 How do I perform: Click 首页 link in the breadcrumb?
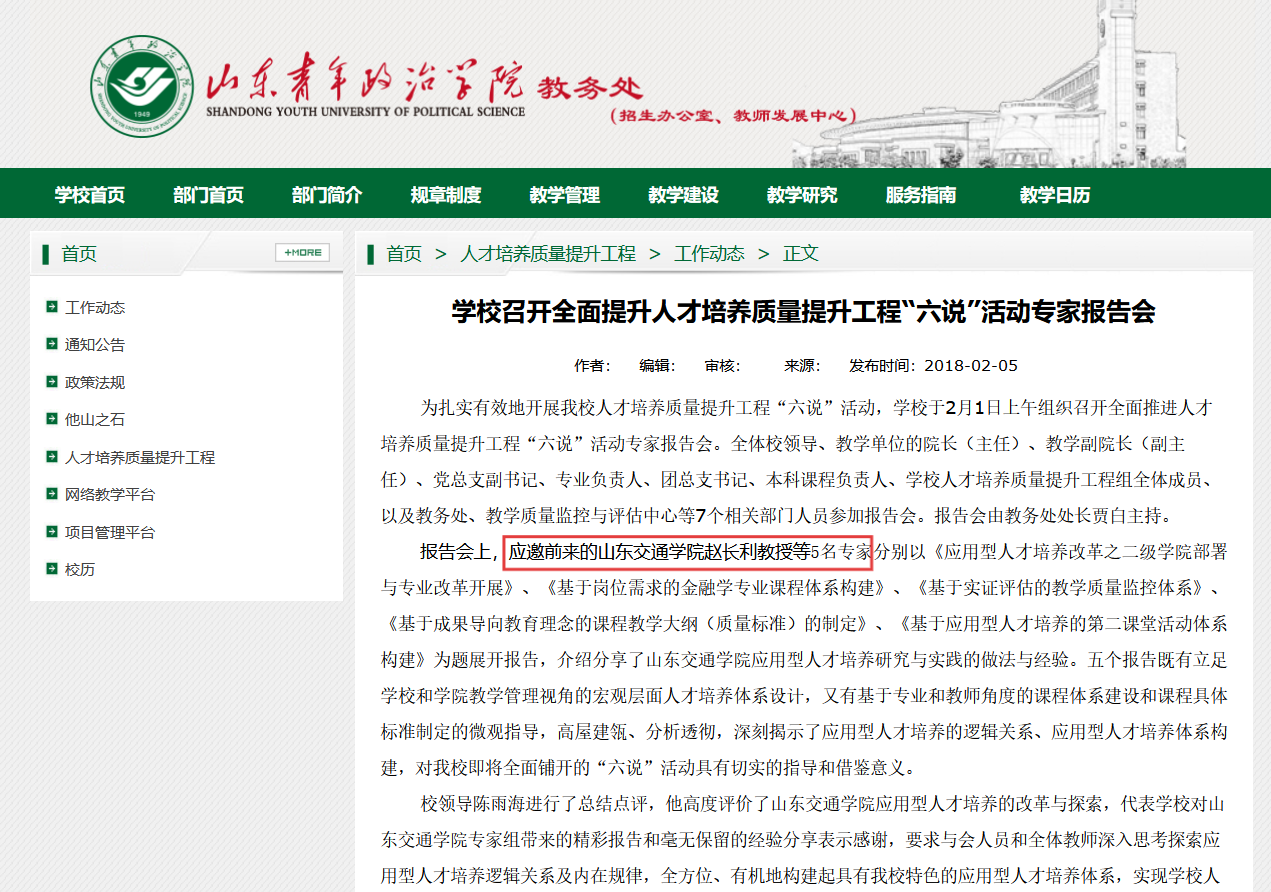click(404, 254)
